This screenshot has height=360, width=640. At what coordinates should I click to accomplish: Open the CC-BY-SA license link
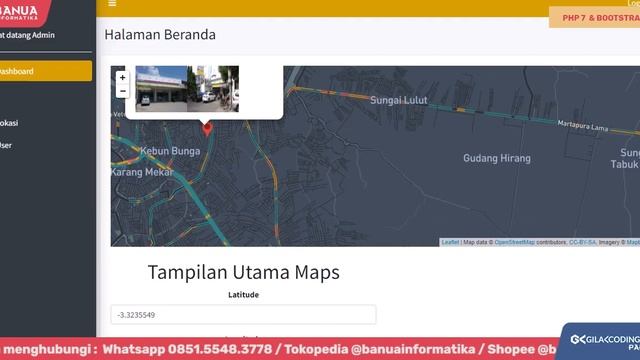point(582,242)
